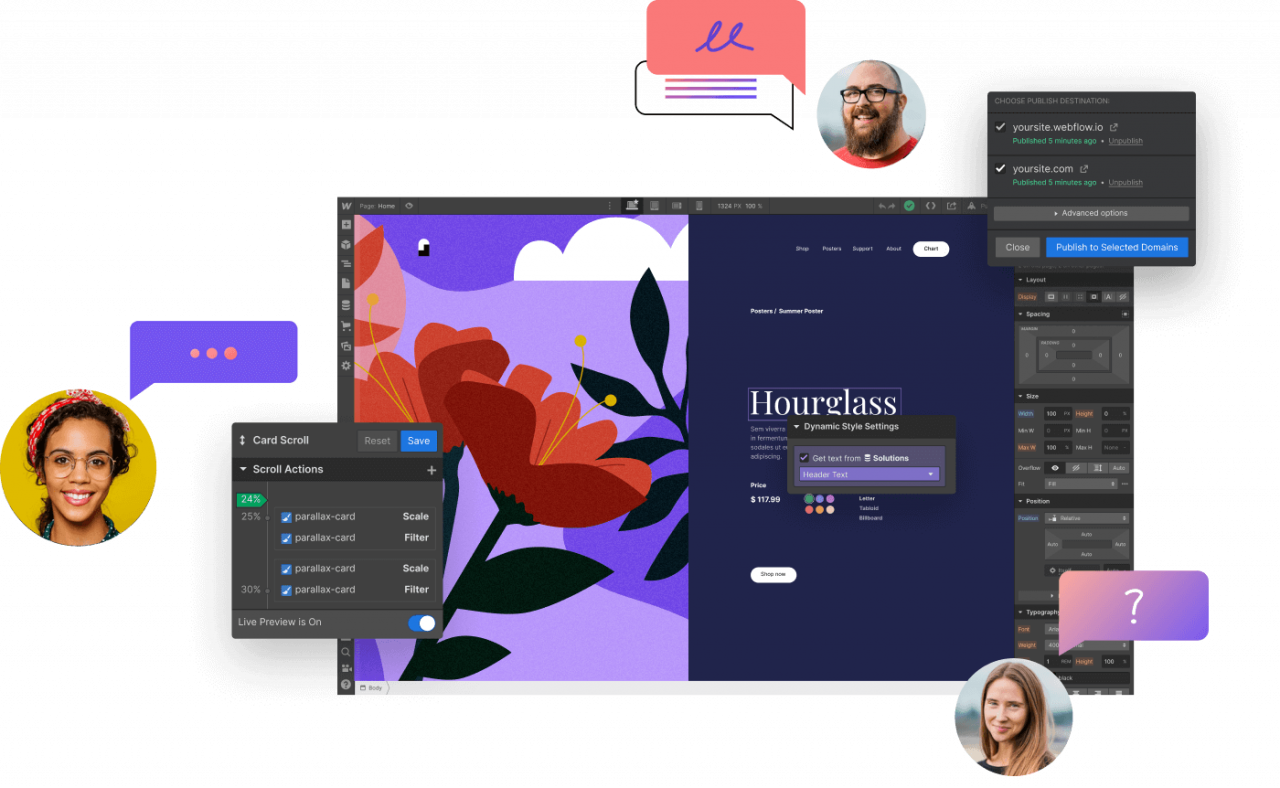Viewport: 1280px width, 788px height.
Task: Uncheck Get text from Solutions
Action: 804,457
